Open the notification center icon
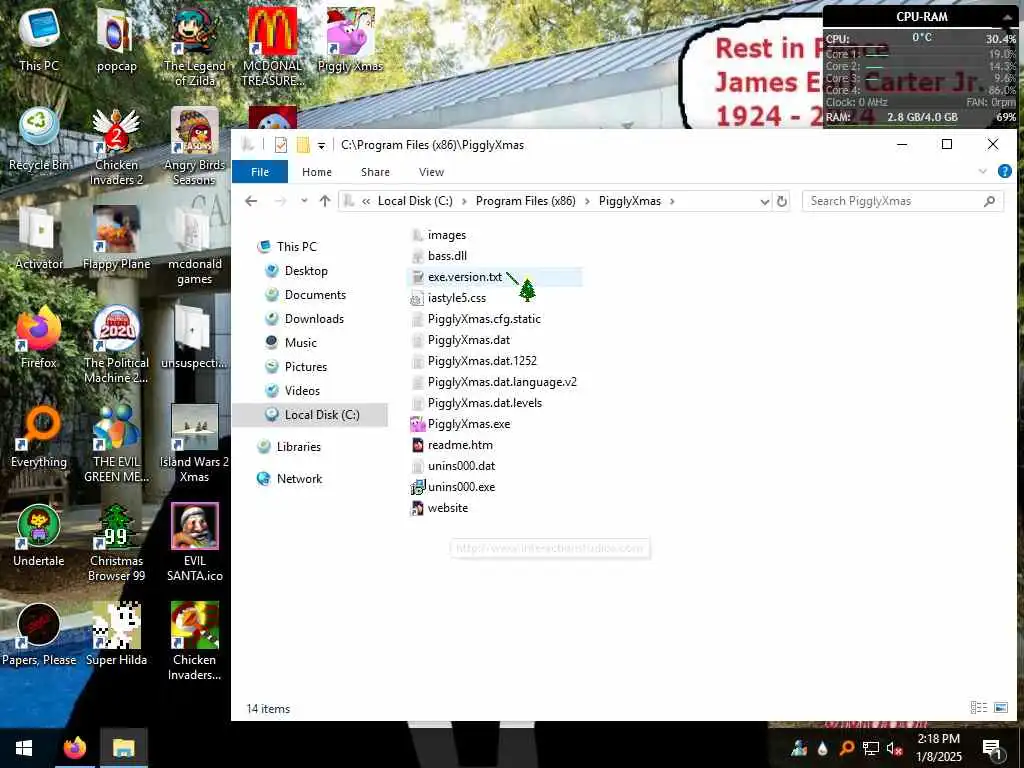The height and width of the screenshot is (768, 1024). [991, 748]
